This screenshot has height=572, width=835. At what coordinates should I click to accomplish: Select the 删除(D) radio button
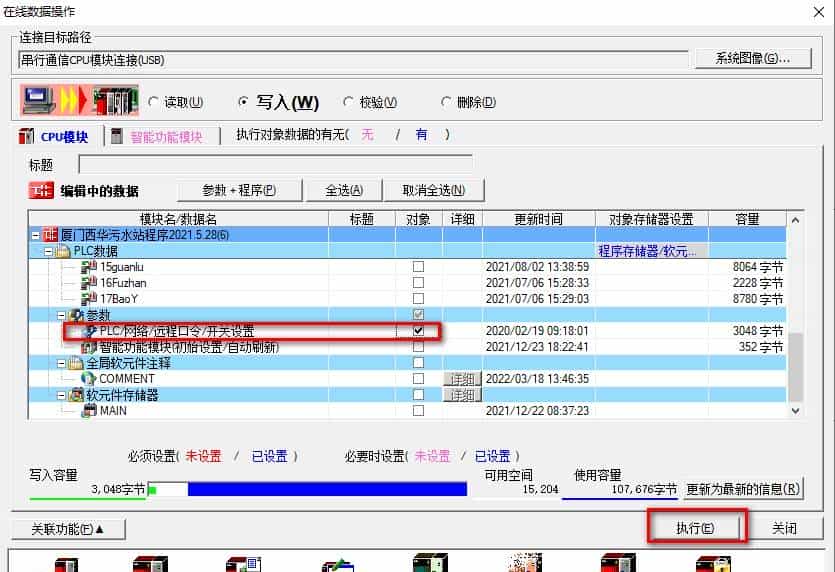click(x=446, y=102)
